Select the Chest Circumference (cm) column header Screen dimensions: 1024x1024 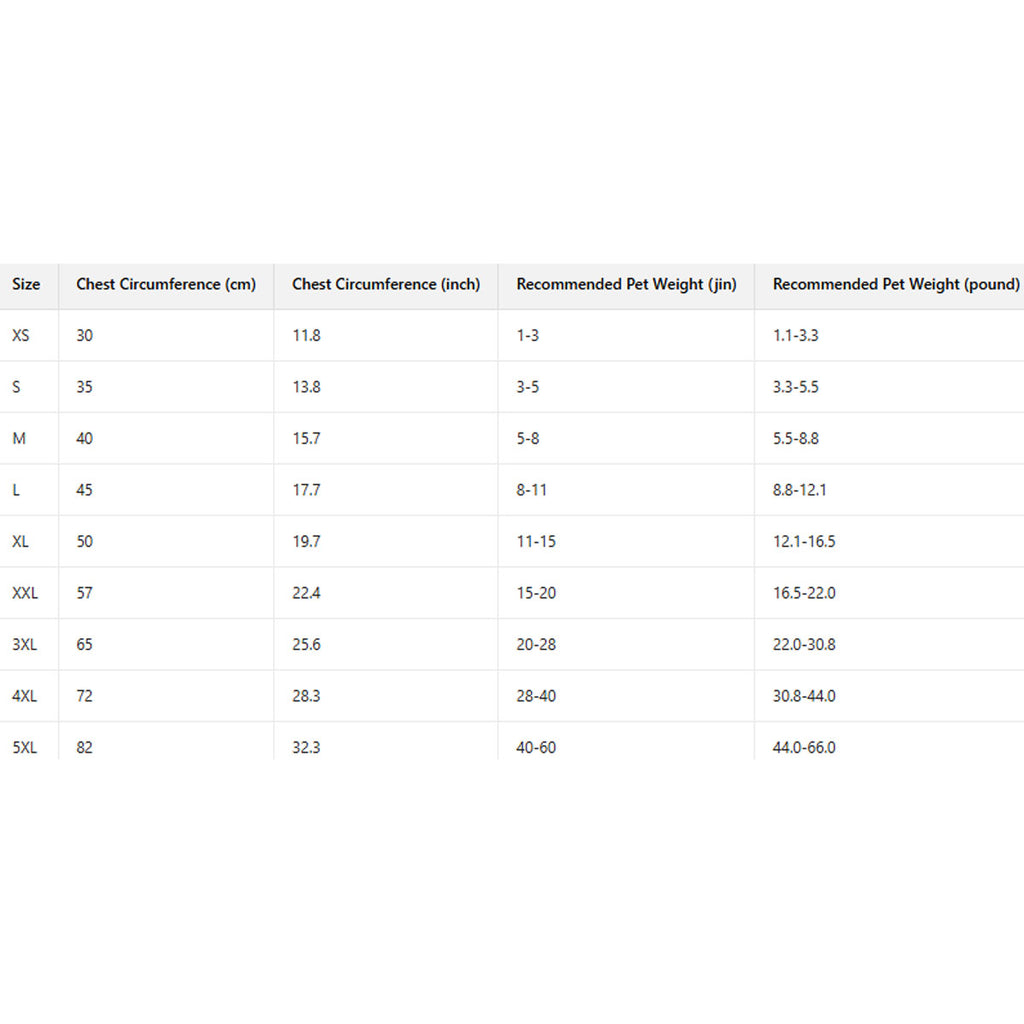166,284
